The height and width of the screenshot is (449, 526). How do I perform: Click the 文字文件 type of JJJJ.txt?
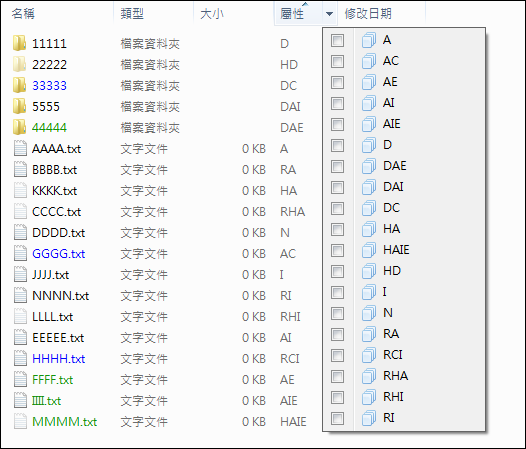pos(144,275)
